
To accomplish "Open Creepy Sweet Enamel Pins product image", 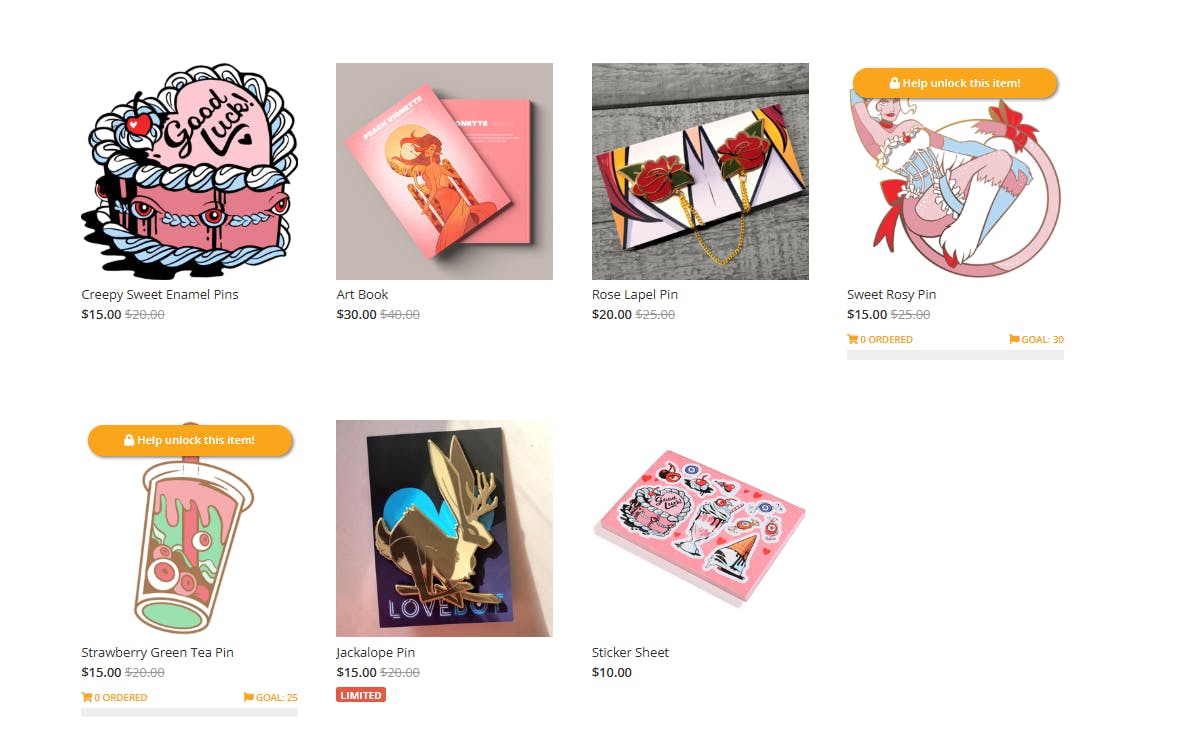I will pyautogui.click(x=190, y=172).
